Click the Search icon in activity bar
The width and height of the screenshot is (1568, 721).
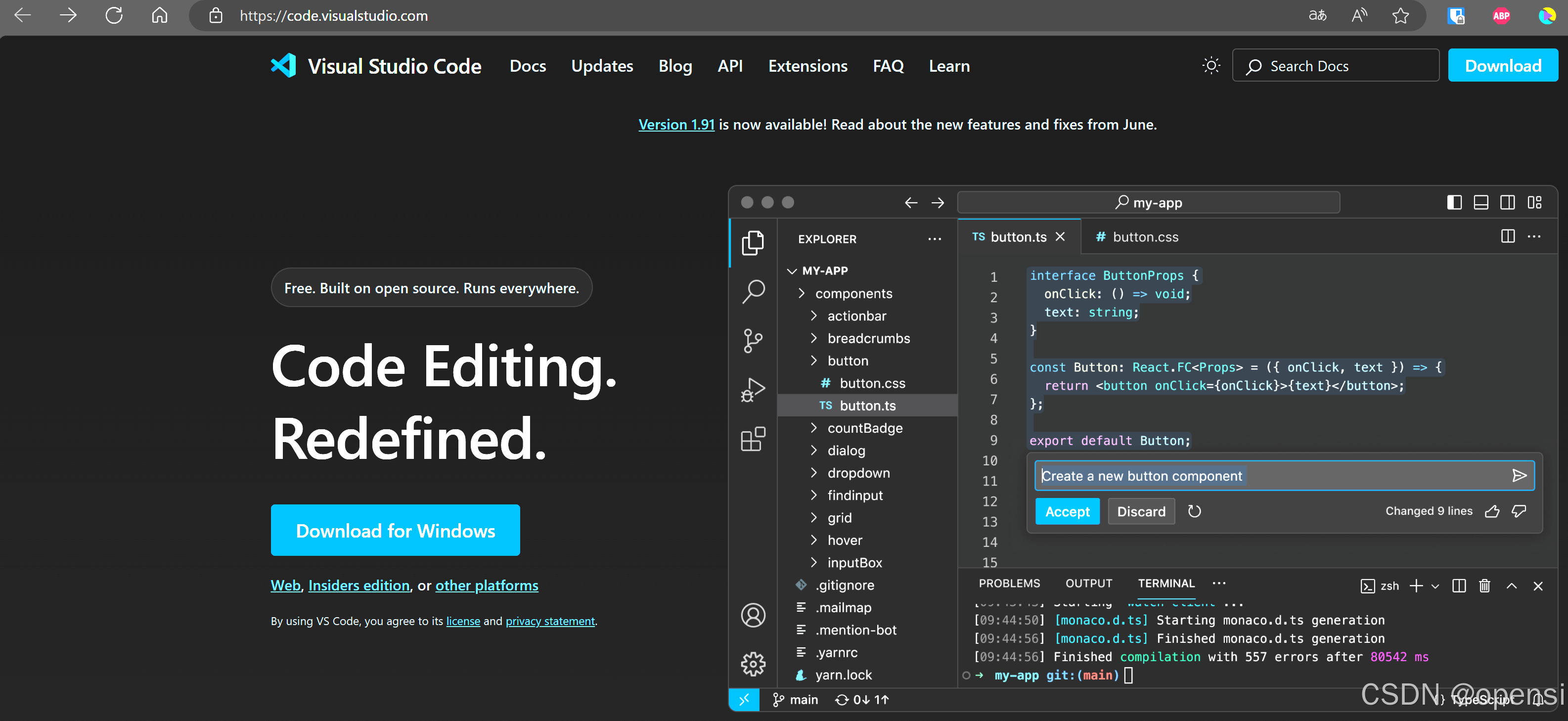(x=753, y=291)
